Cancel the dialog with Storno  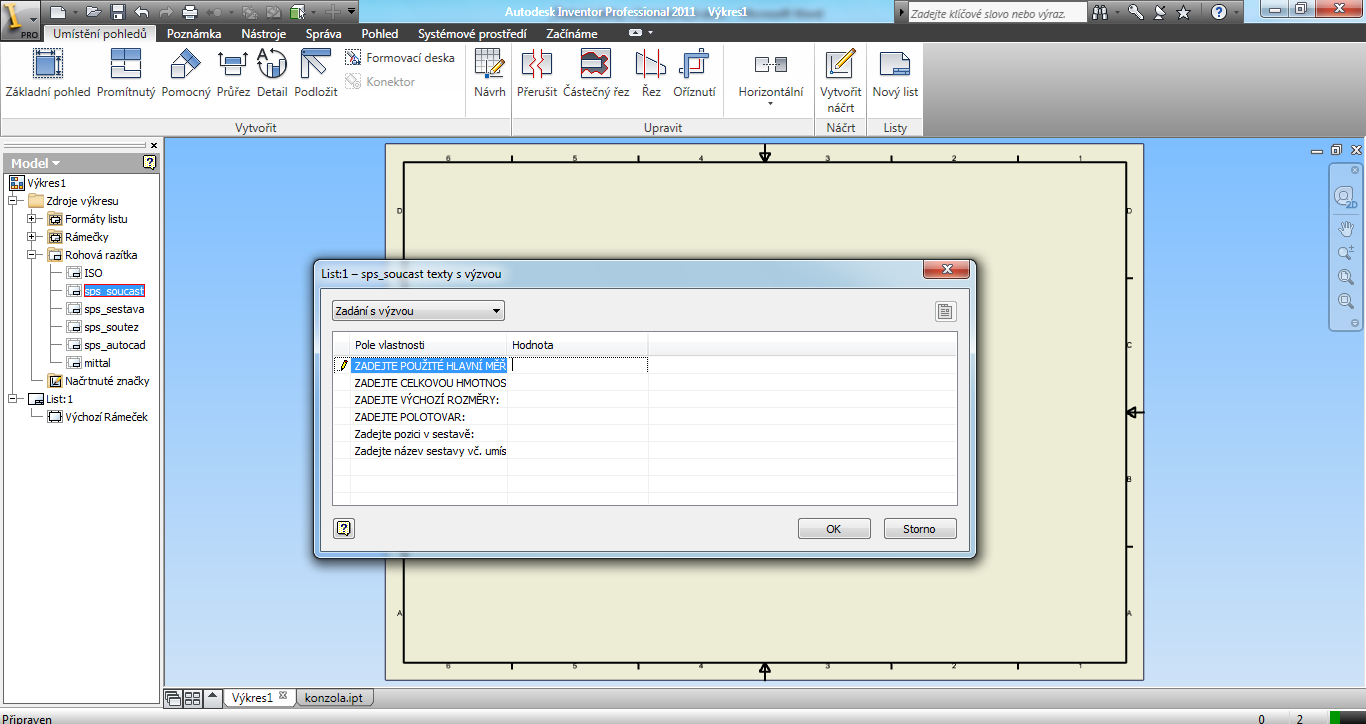[920, 529]
